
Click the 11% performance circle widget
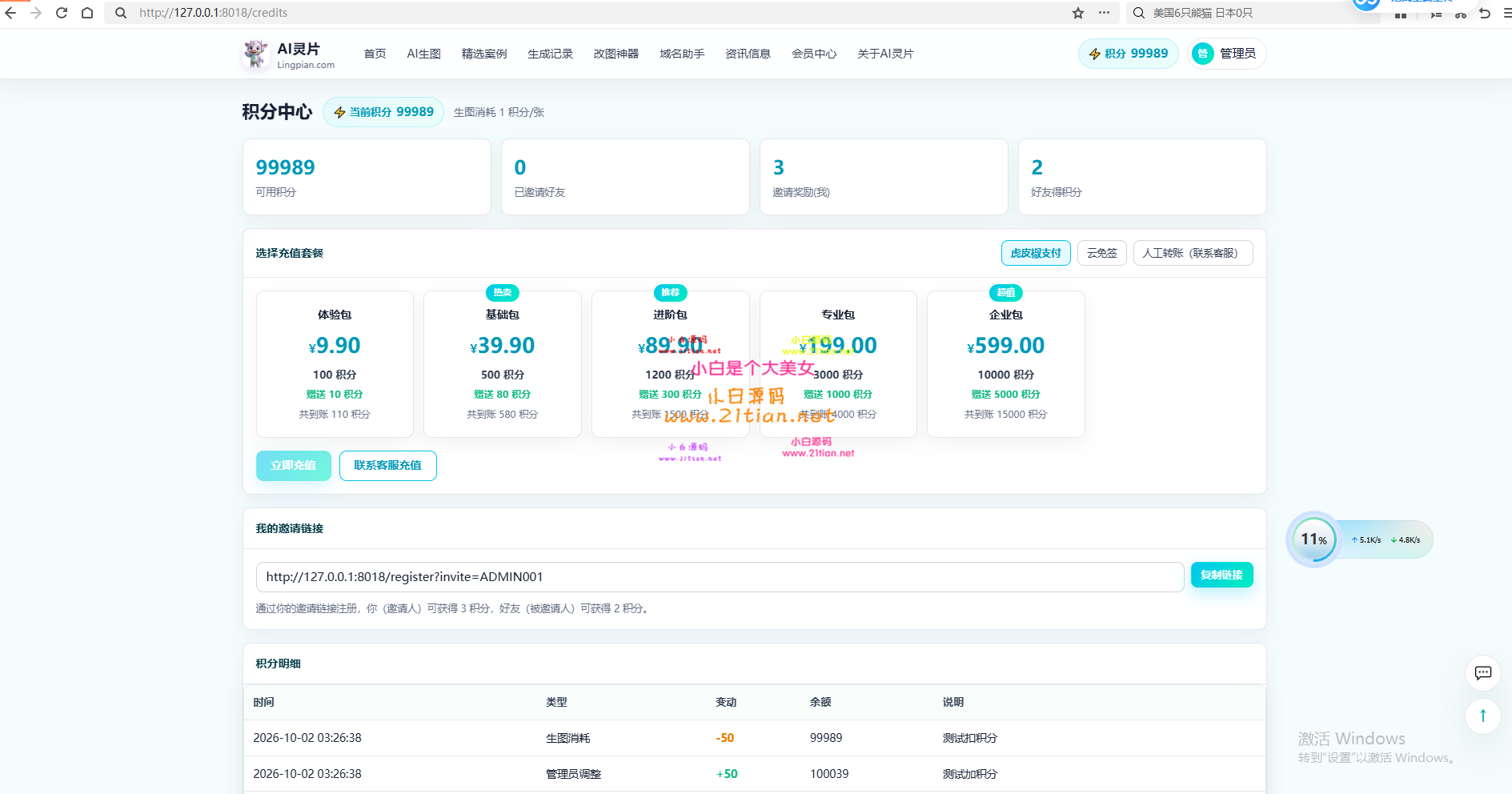[x=1313, y=539]
